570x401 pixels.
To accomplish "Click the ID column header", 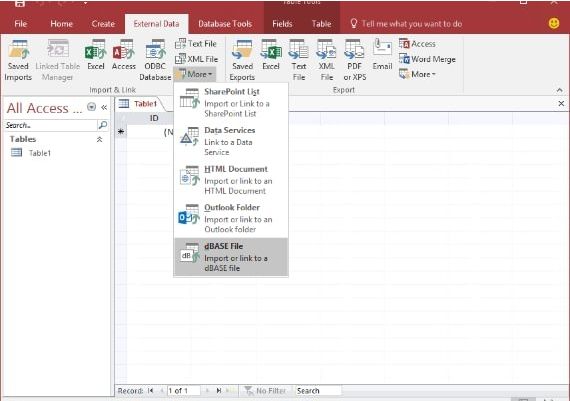I will coord(154,118).
